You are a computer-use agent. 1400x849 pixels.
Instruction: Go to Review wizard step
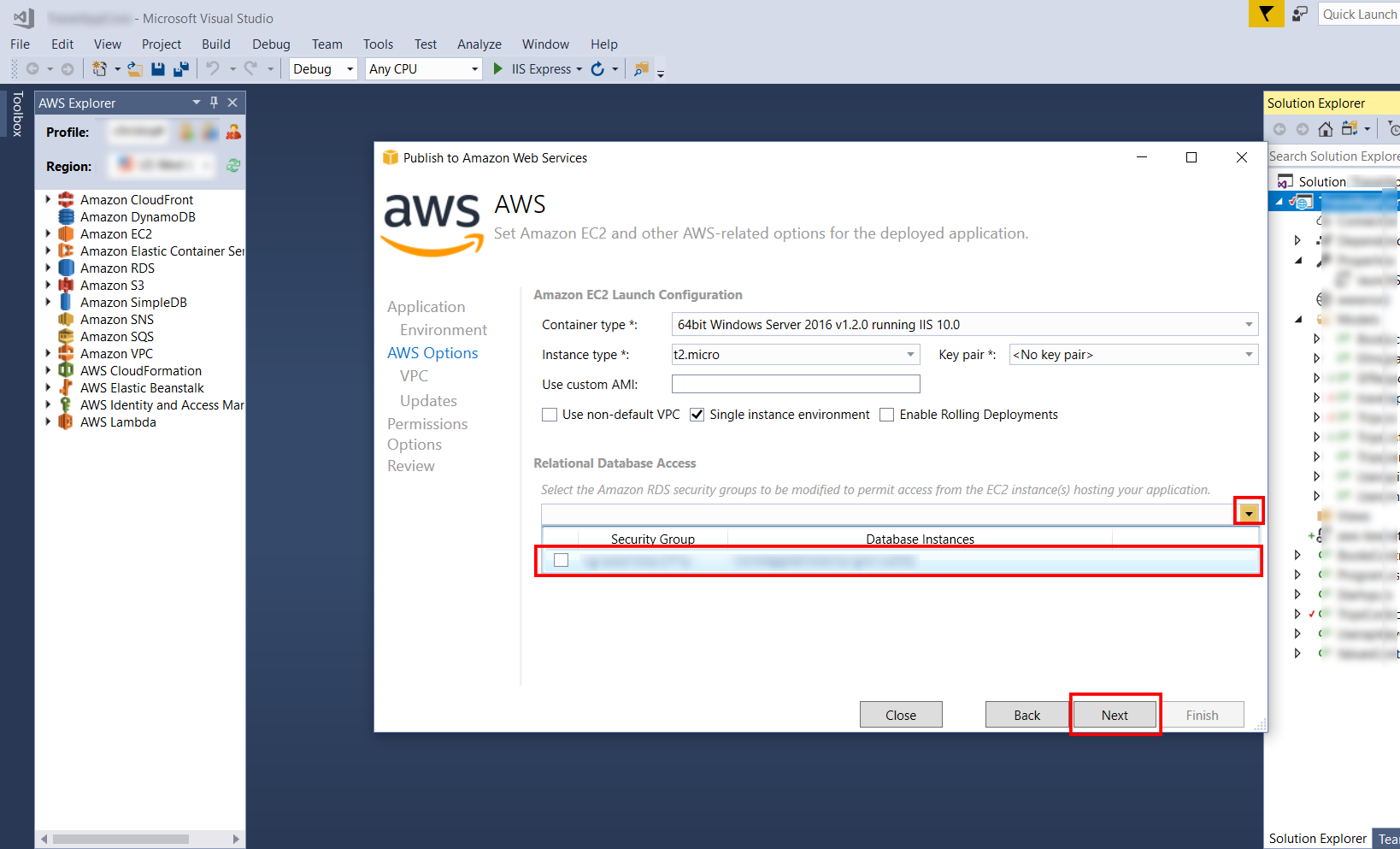(411, 466)
